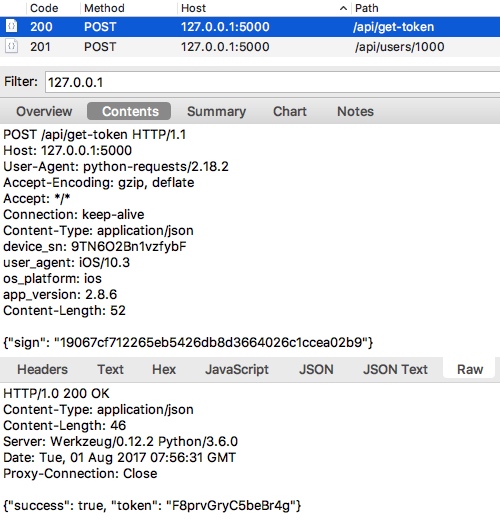
Task: Sort requests by the Method column header
Action: pyautogui.click(x=104, y=8)
